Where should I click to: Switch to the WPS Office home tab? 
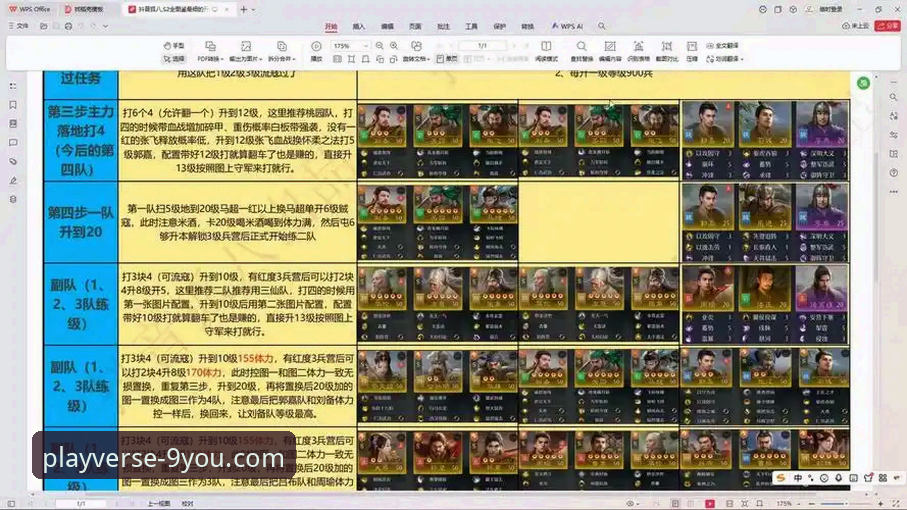click(x=30, y=9)
